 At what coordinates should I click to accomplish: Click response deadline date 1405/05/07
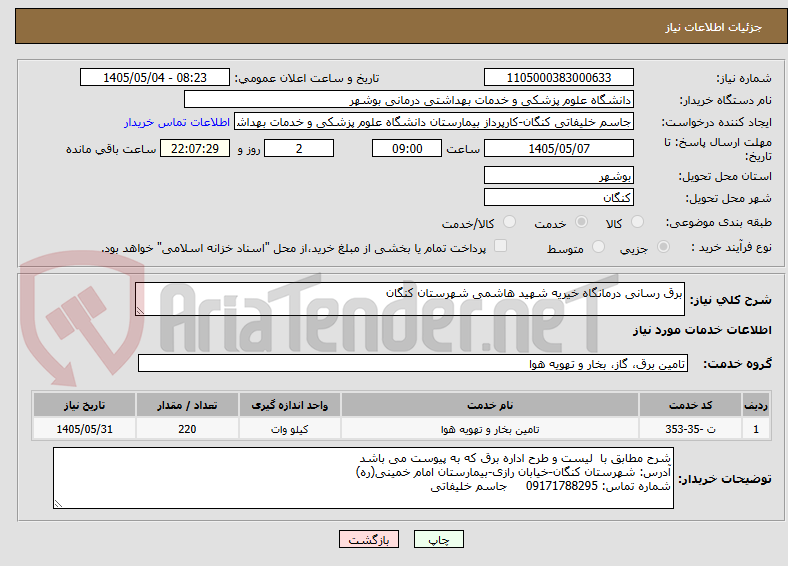tap(558, 148)
